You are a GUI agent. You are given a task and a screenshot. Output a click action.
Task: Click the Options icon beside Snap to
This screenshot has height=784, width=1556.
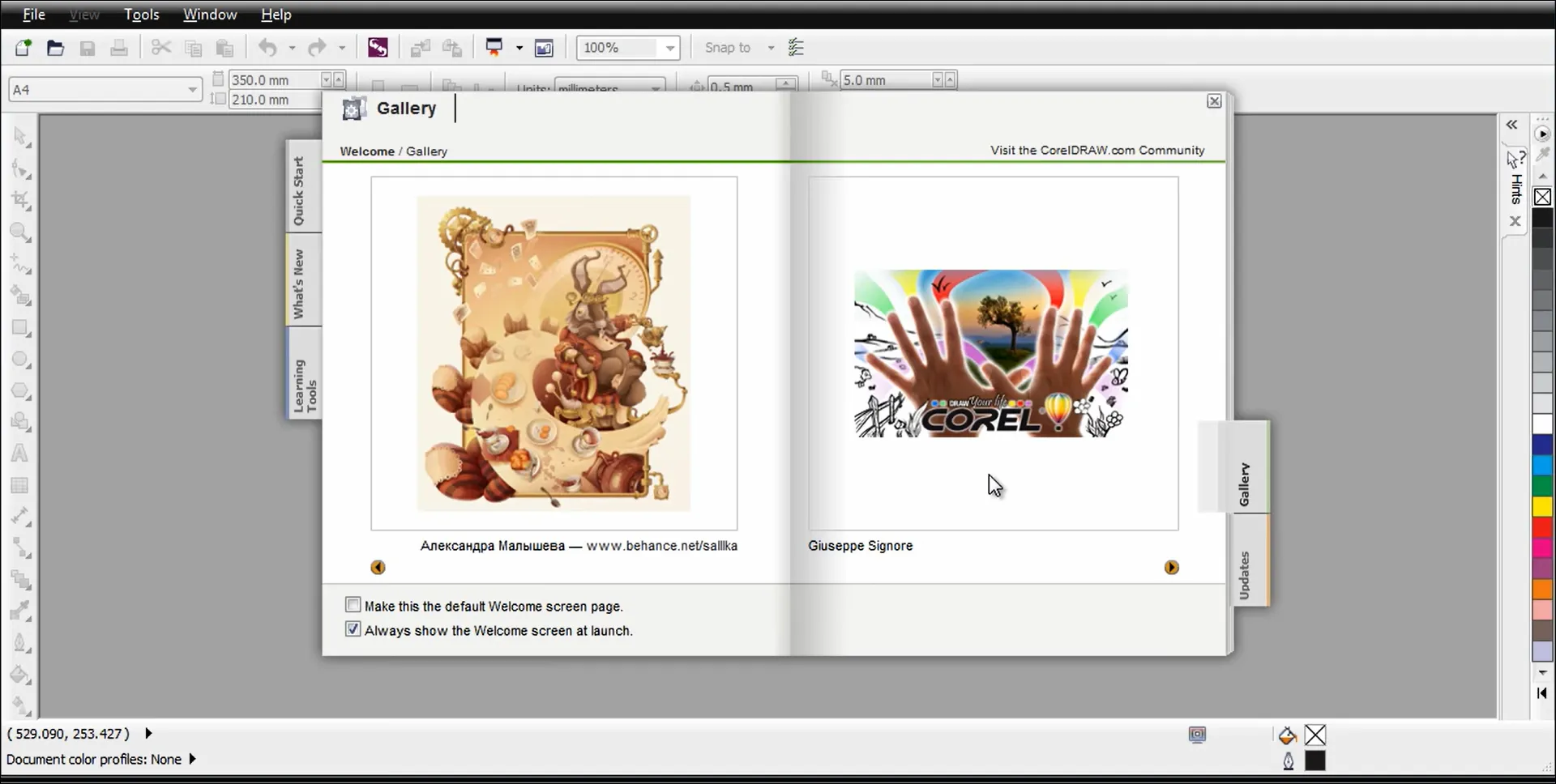pos(796,48)
